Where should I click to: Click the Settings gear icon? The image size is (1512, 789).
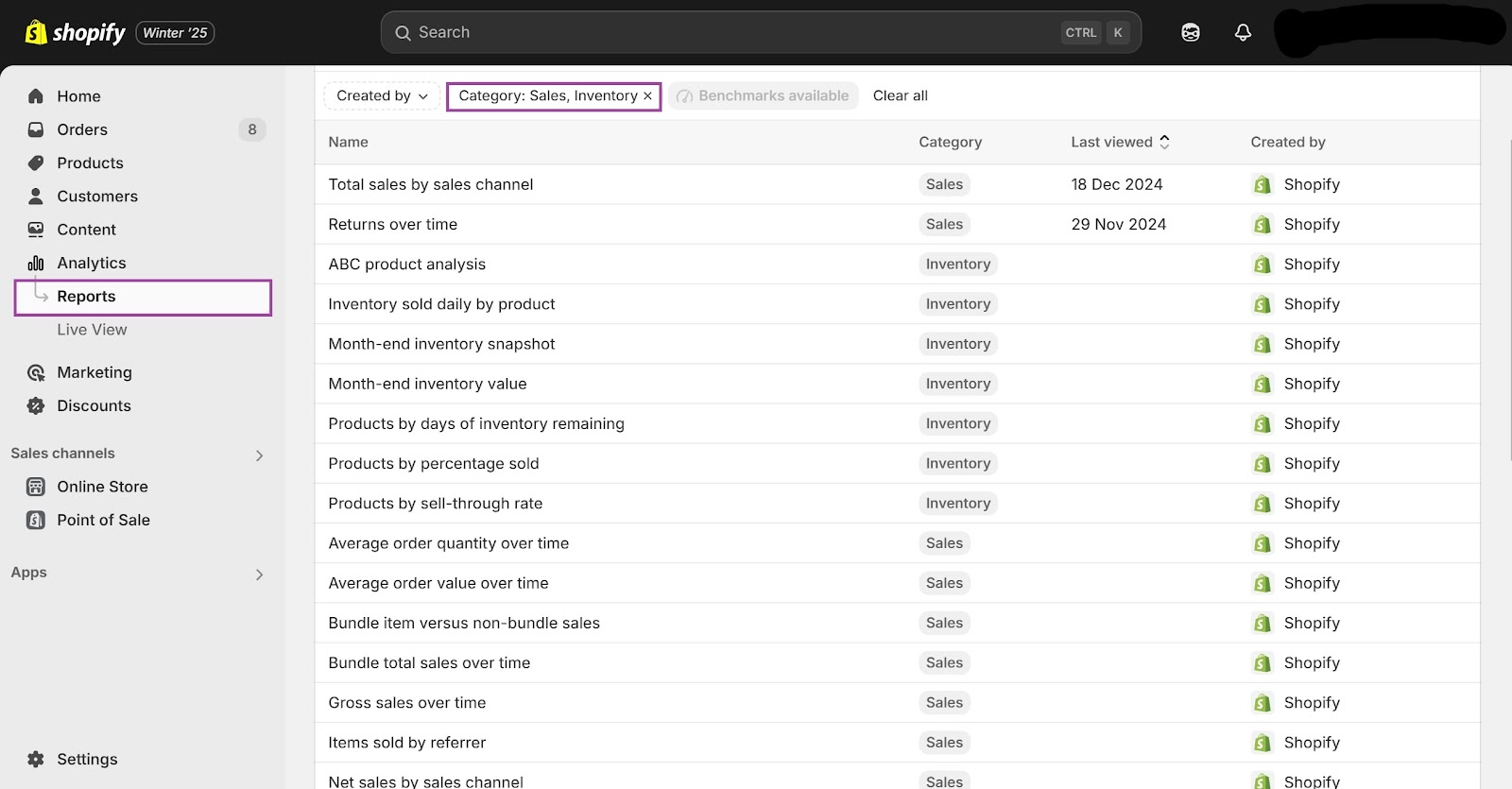click(x=36, y=759)
